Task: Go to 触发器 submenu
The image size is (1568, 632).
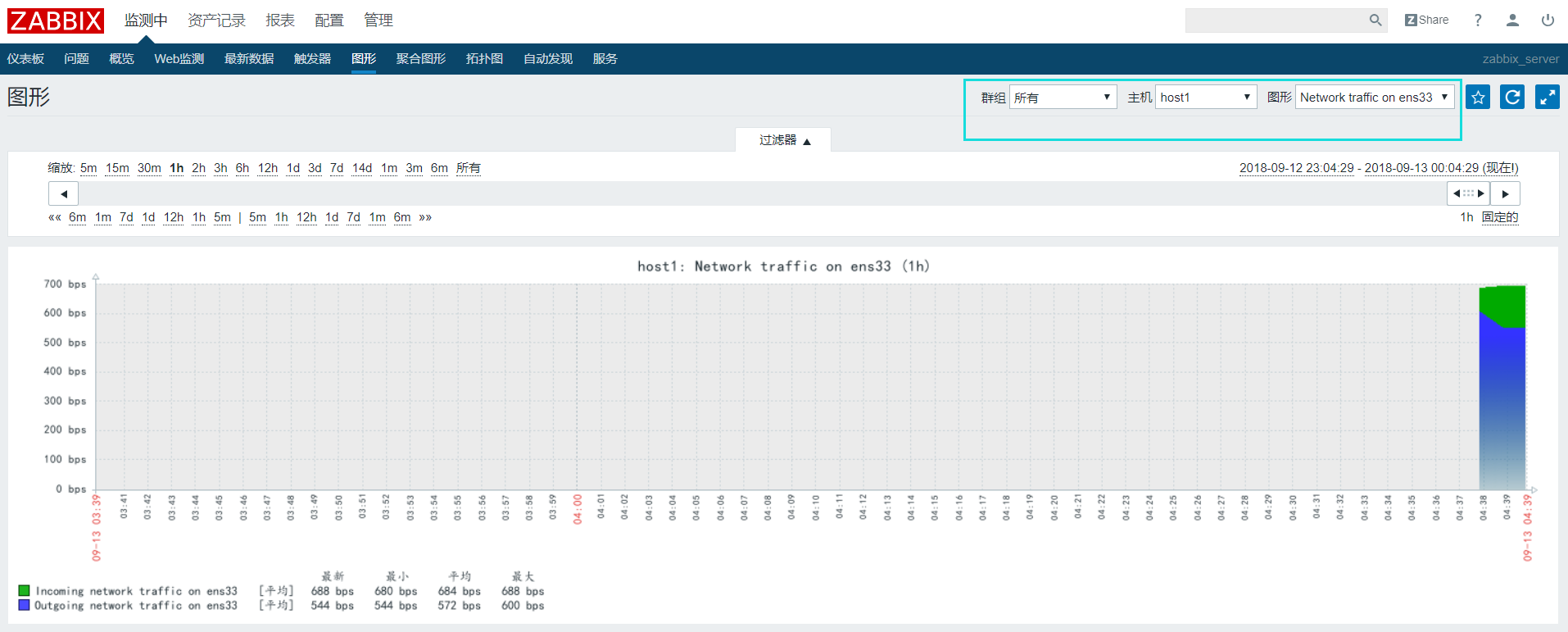Action: coord(312,59)
